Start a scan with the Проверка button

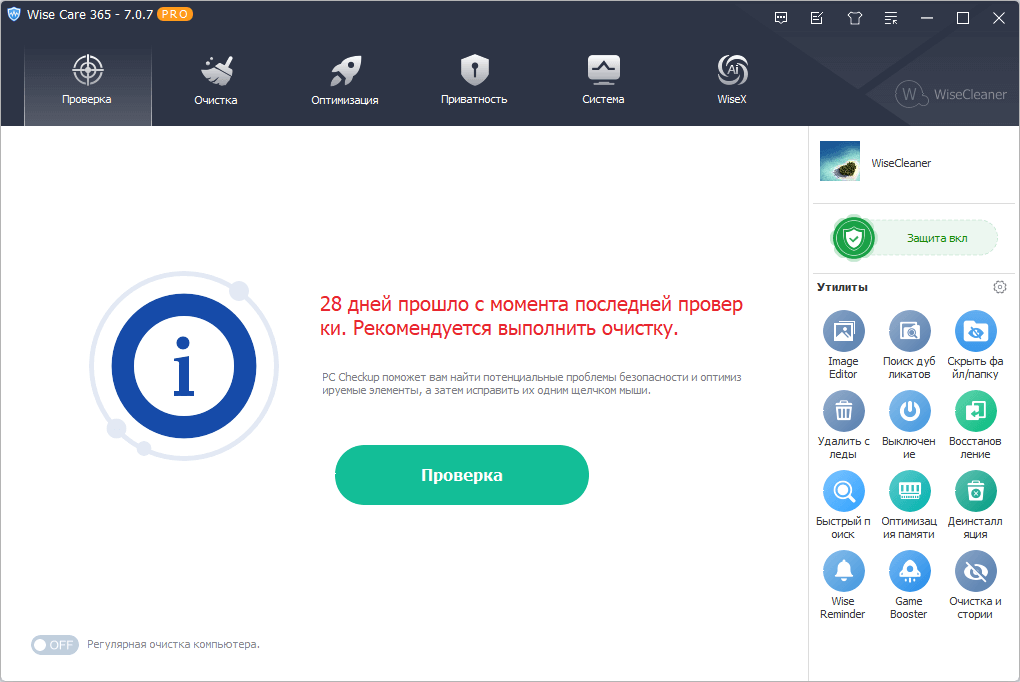click(461, 474)
